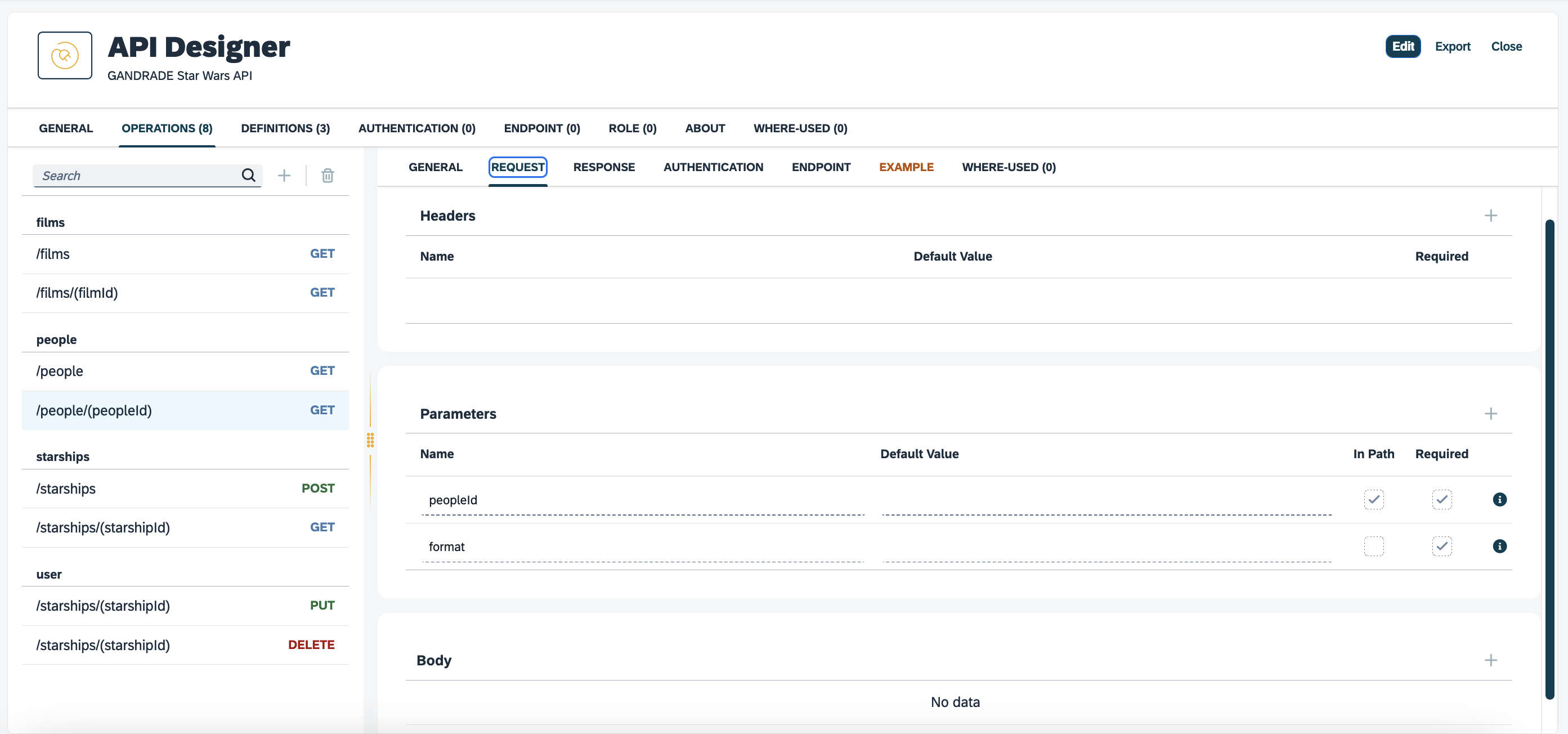Screen dimensions: 1568x734
Task: Click the Edit button
Action: tap(1403, 46)
